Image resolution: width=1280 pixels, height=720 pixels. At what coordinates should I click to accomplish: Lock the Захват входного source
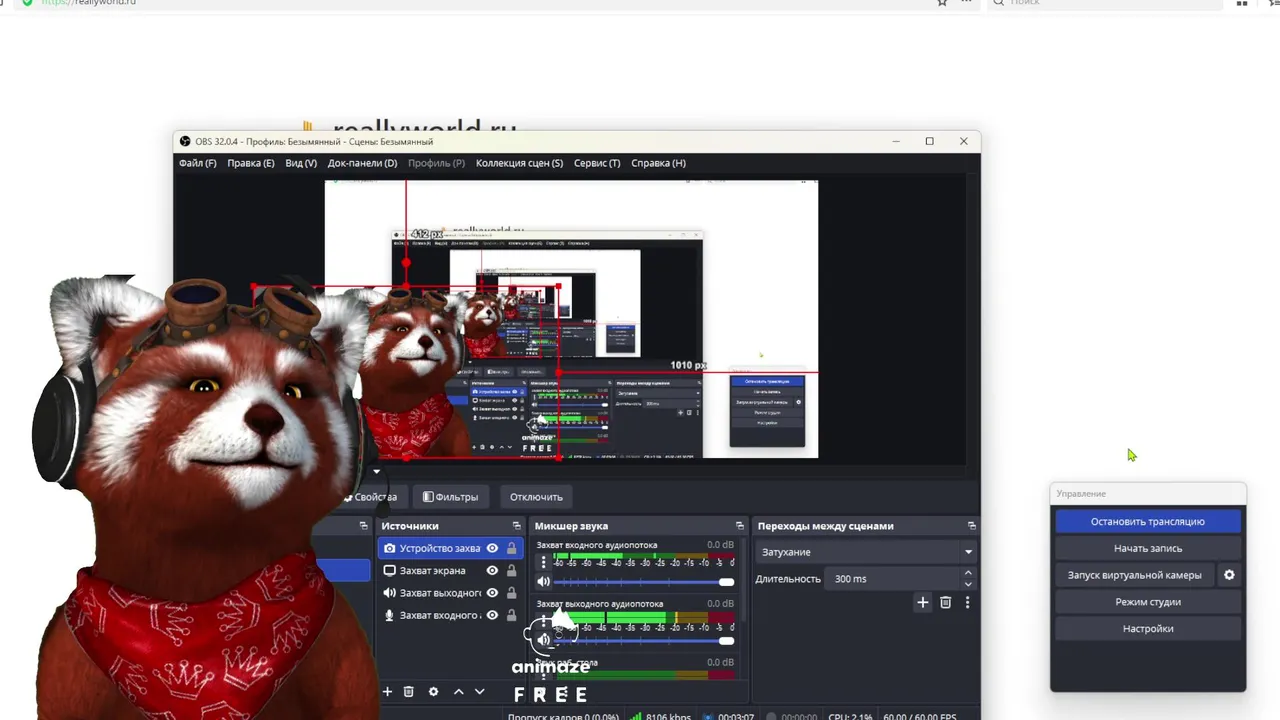coord(511,615)
